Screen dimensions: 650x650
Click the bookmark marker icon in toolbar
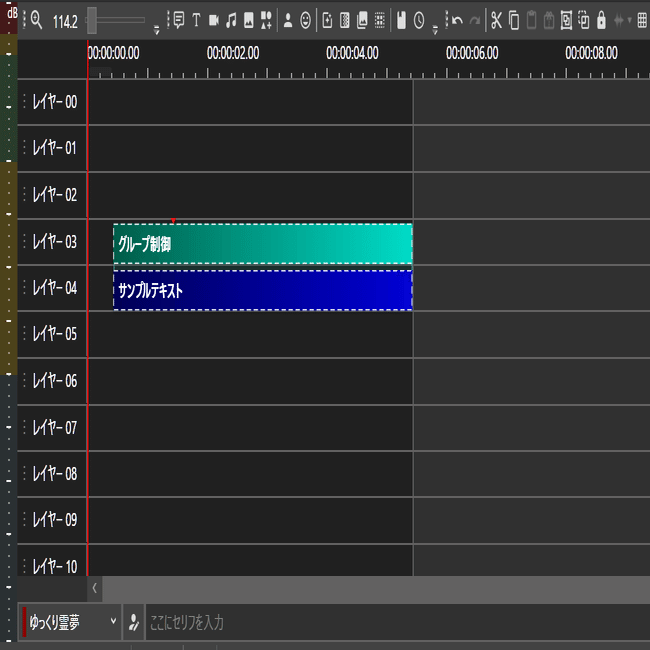point(401,20)
